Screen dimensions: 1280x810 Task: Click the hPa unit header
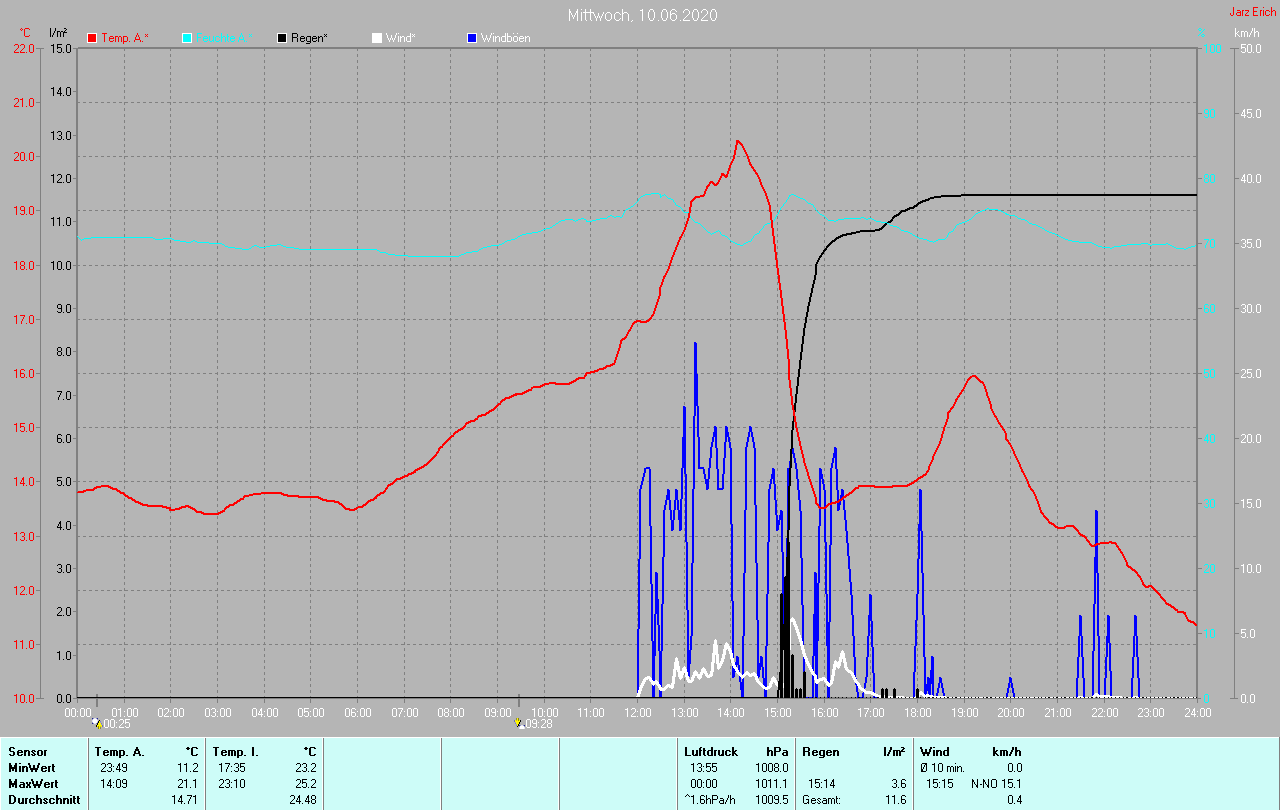tap(777, 752)
